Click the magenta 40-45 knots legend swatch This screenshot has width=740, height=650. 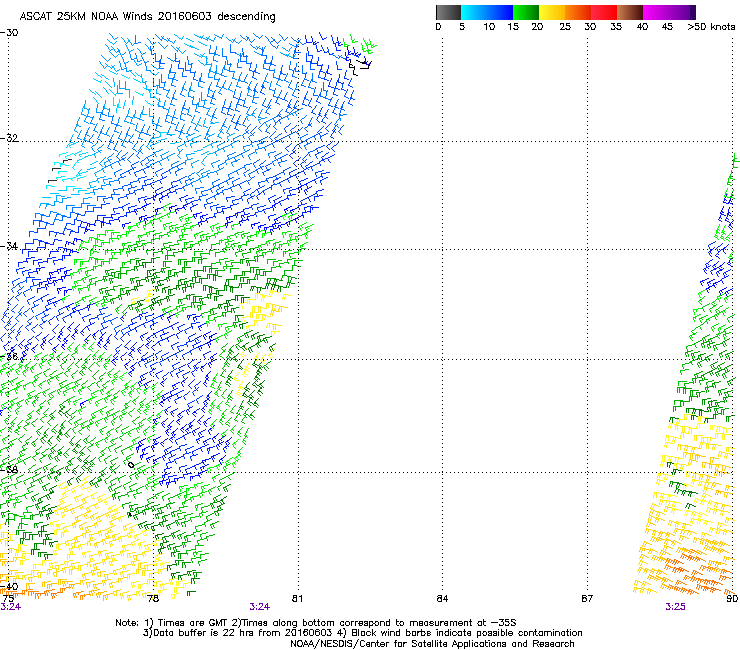click(x=656, y=12)
